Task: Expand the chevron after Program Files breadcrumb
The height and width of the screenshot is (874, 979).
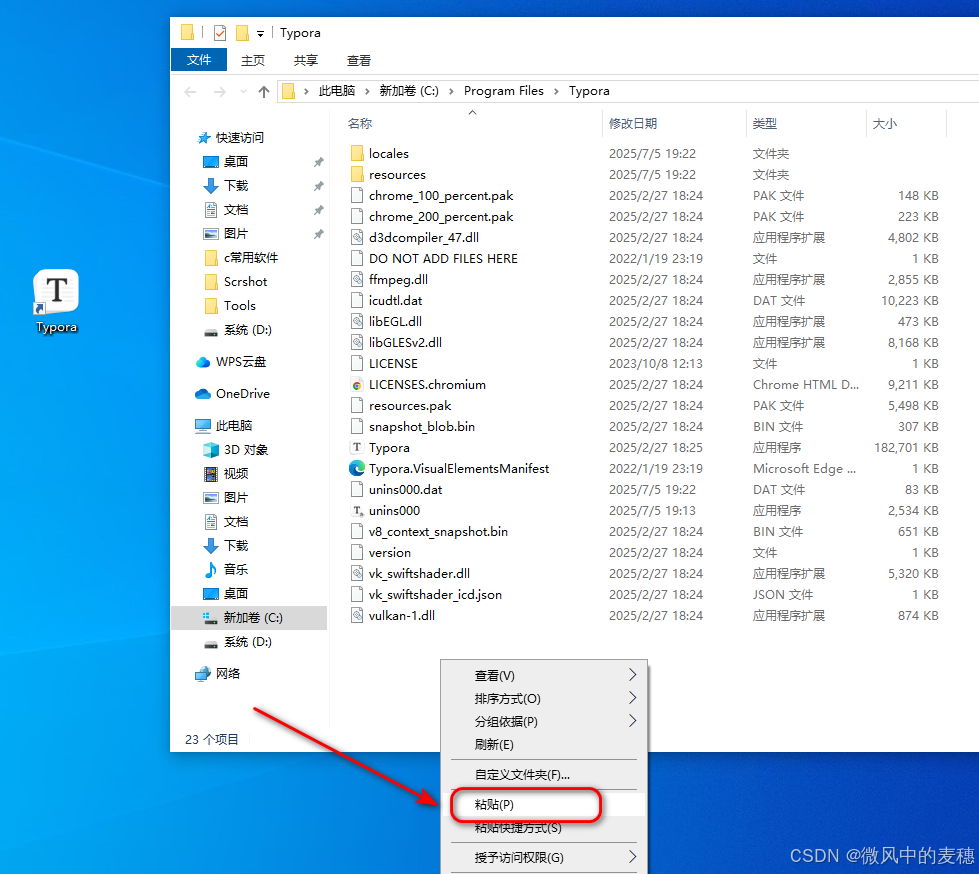Action: 556,92
